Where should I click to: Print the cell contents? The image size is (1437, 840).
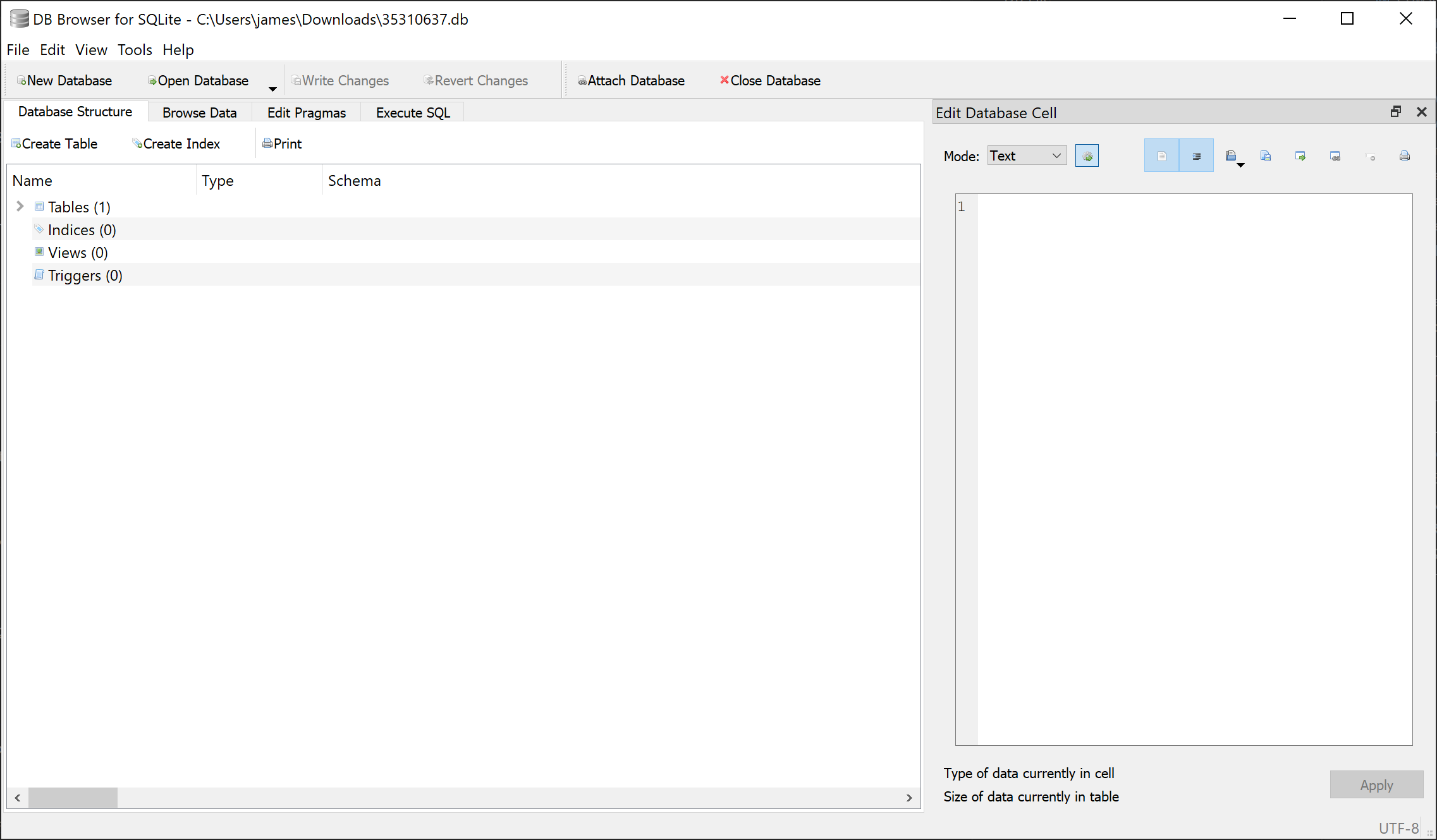(x=1404, y=155)
